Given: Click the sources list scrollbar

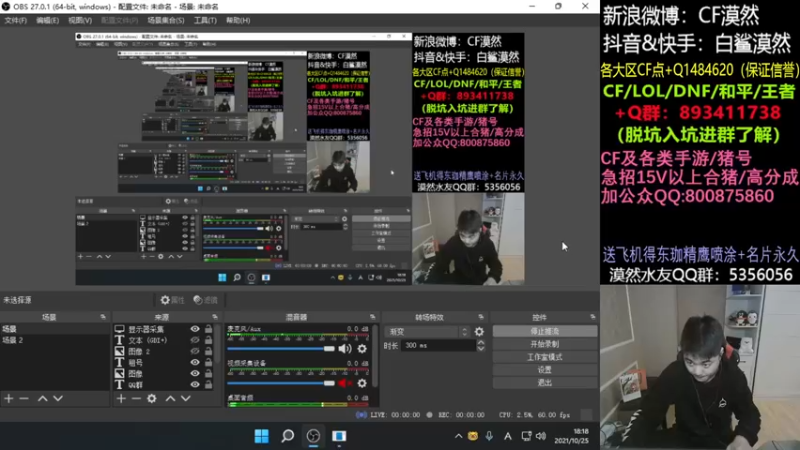Looking at the screenshot, I should pyautogui.click(x=218, y=344).
